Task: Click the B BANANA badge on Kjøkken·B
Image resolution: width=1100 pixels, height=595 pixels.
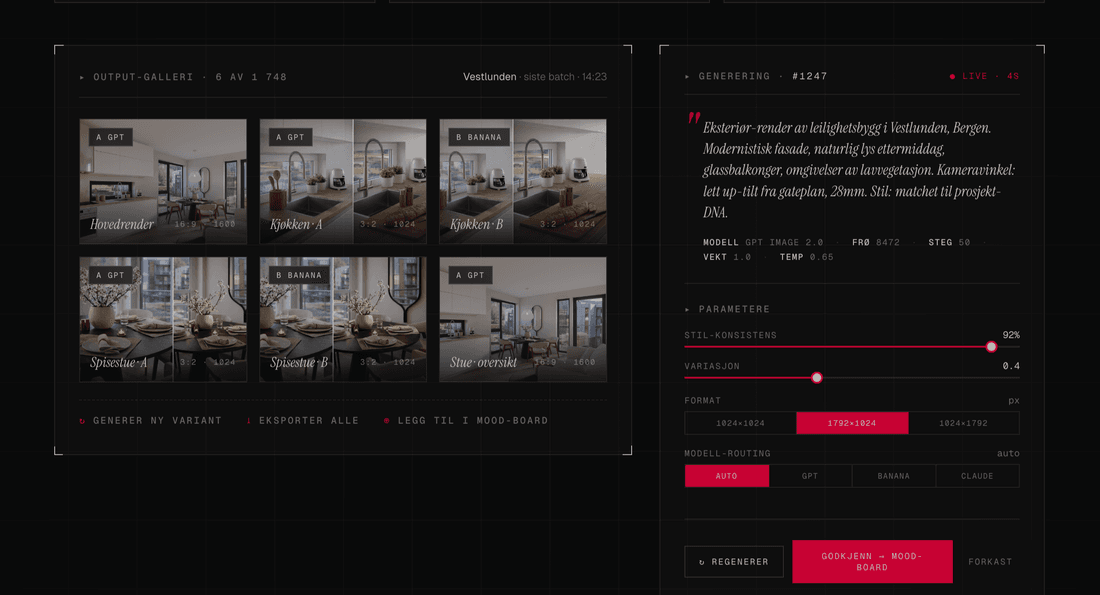Action: coord(479,138)
